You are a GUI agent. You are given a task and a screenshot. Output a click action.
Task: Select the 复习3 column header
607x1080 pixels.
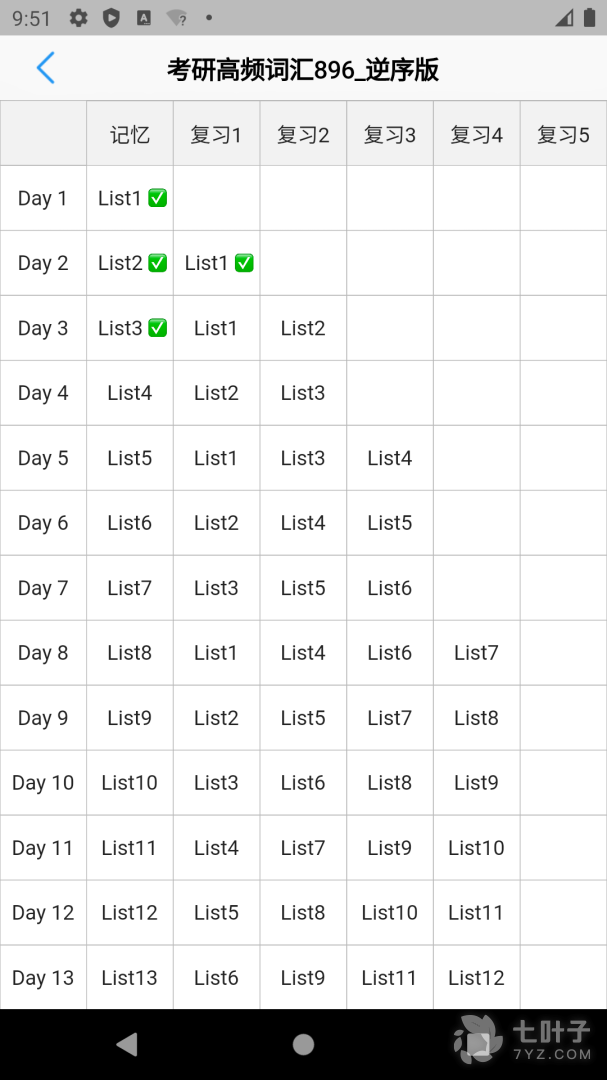pos(390,134)
